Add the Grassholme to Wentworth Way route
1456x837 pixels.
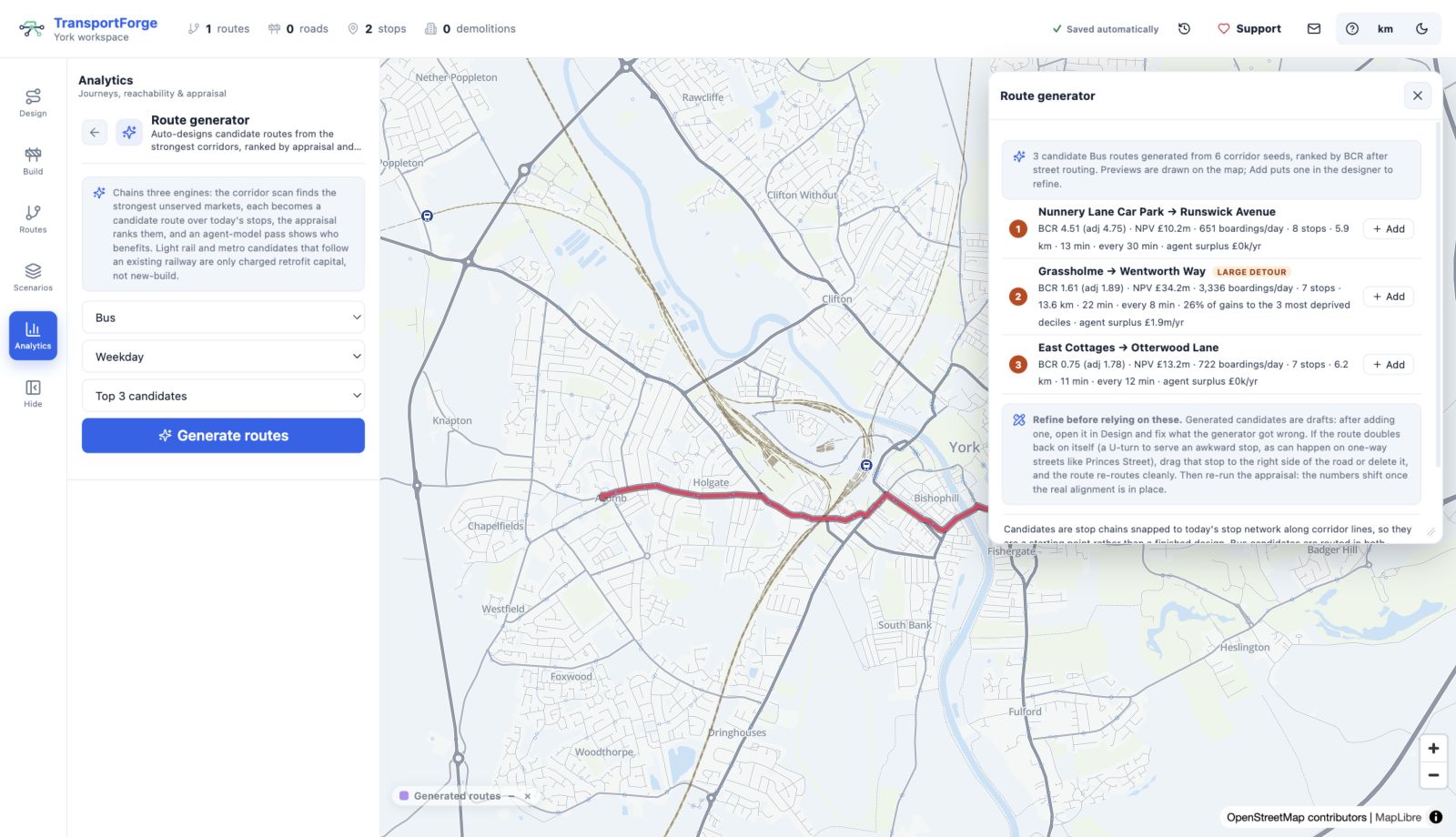pos(1389,297)
